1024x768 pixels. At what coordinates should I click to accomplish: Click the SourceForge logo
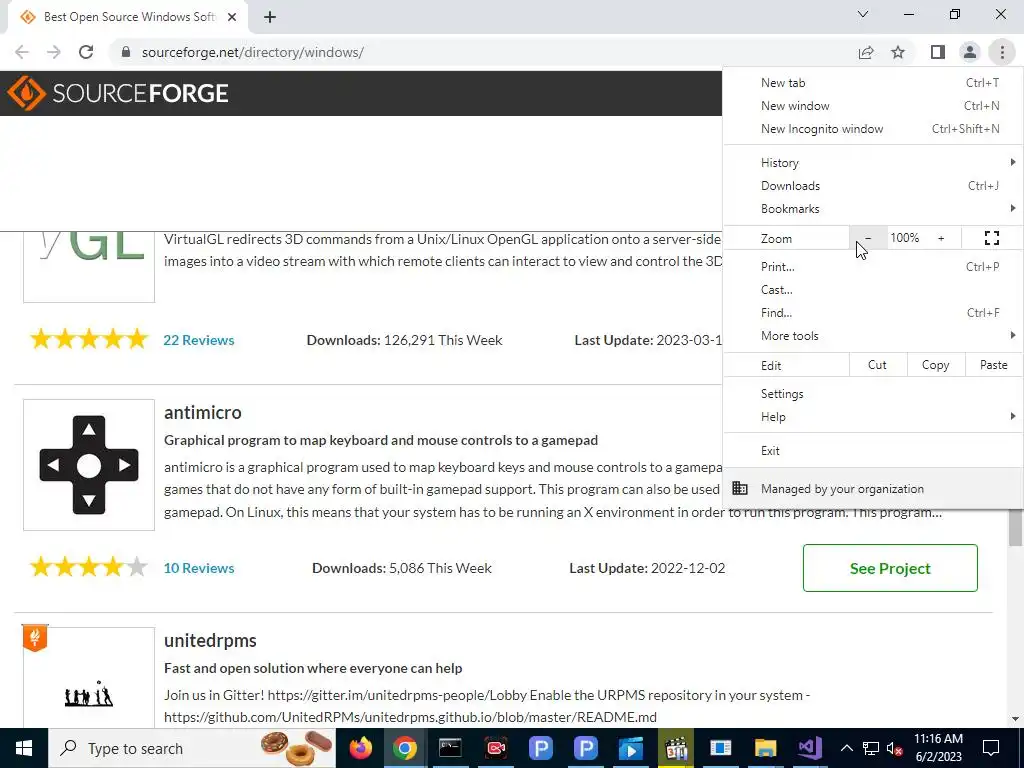[x=118, y=93]
